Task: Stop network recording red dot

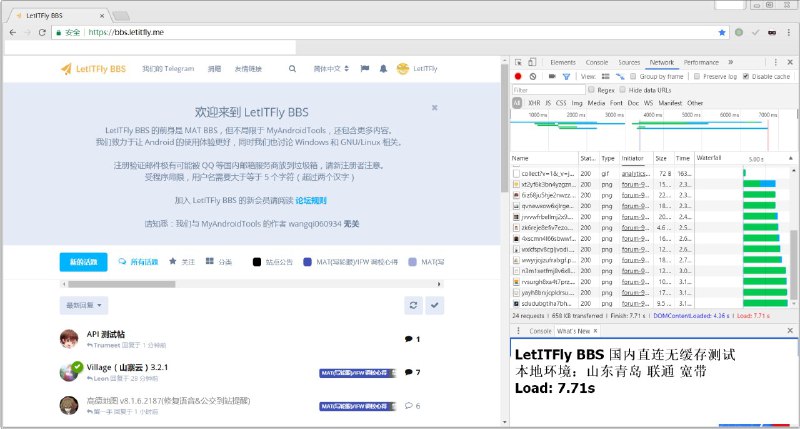Action: [518, 77]
